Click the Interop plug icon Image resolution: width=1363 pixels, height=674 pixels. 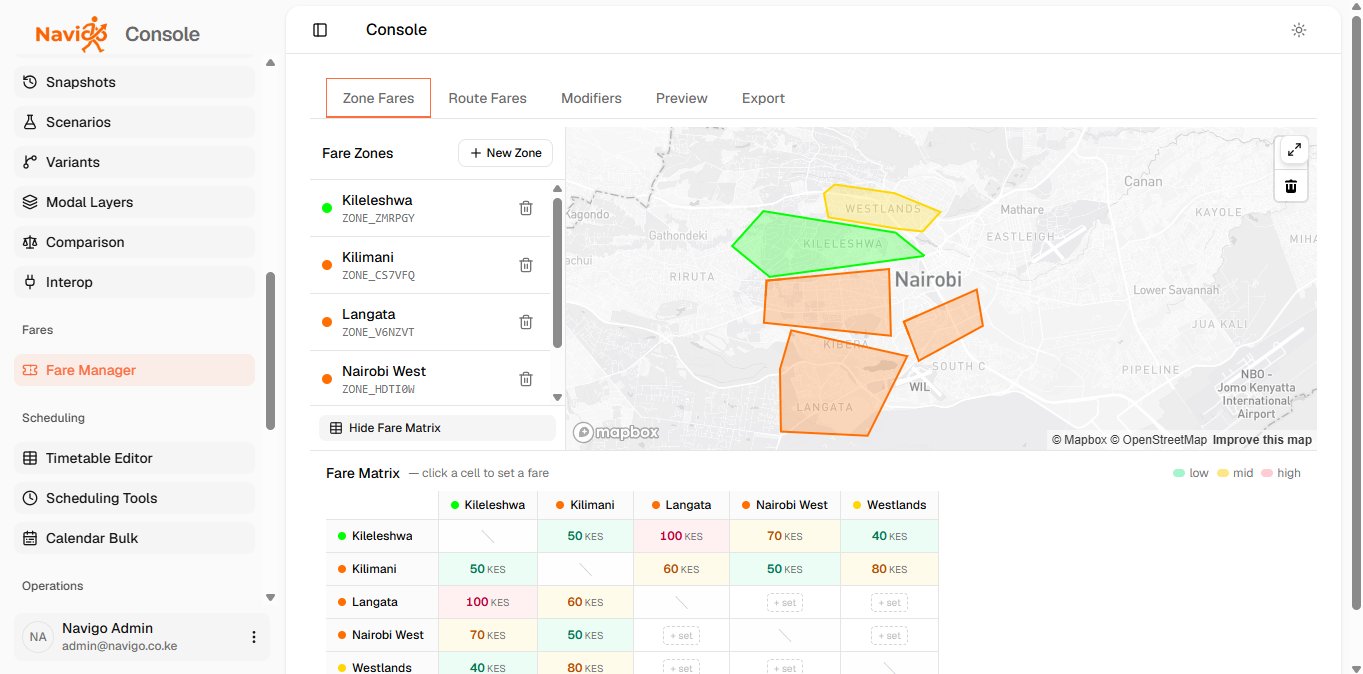[x=30, y=282]
